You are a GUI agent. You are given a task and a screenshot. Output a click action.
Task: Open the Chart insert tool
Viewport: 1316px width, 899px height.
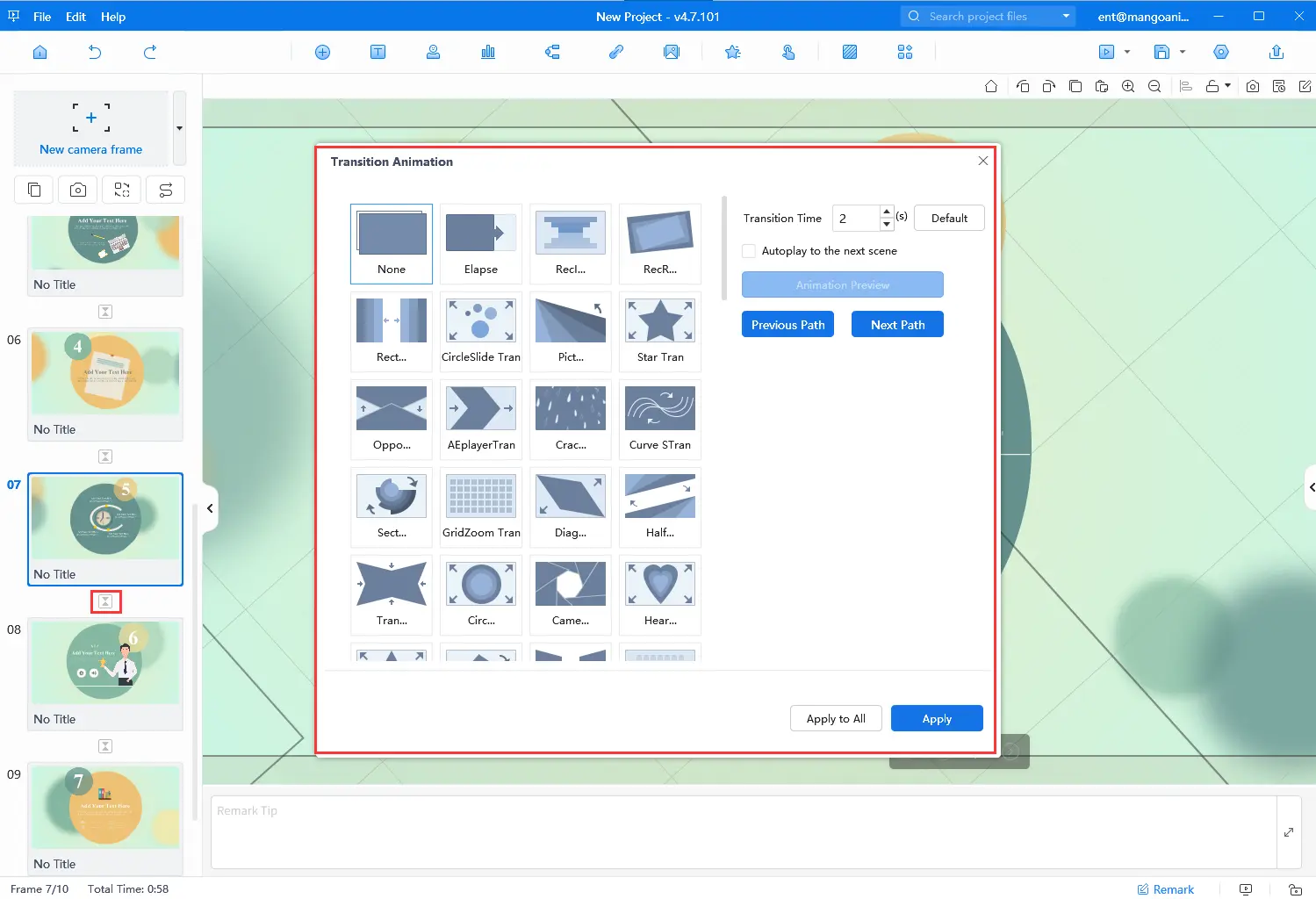(x=488, y=53)
